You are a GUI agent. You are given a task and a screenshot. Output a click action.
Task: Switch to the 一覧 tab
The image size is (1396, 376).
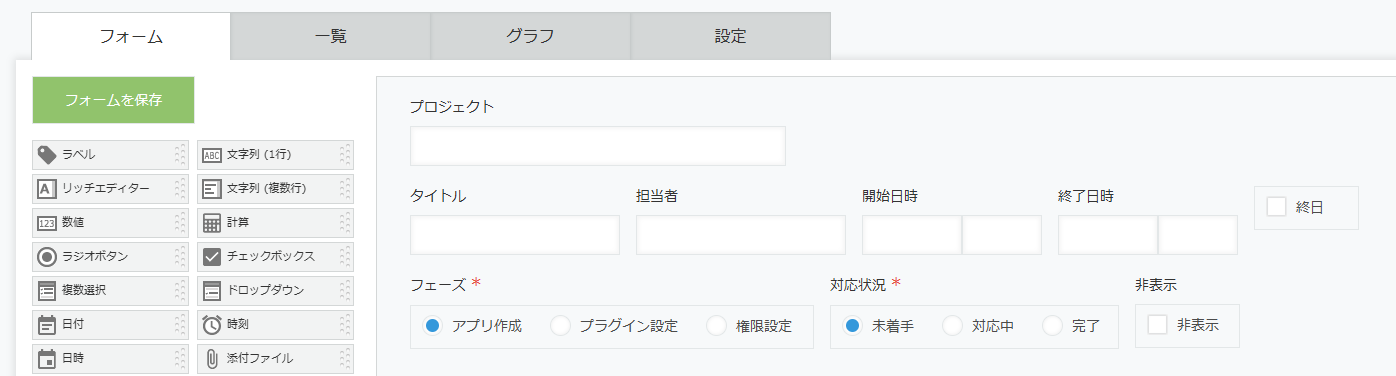click(331, 37)
